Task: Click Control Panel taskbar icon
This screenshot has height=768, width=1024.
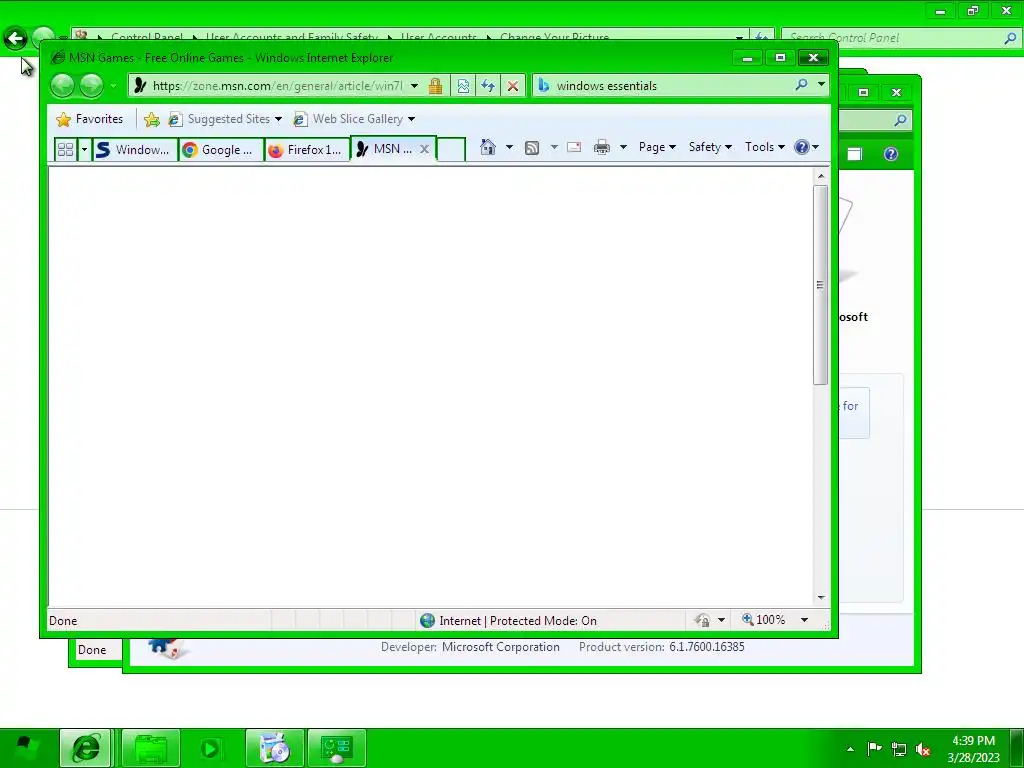Action: point(337,748)
